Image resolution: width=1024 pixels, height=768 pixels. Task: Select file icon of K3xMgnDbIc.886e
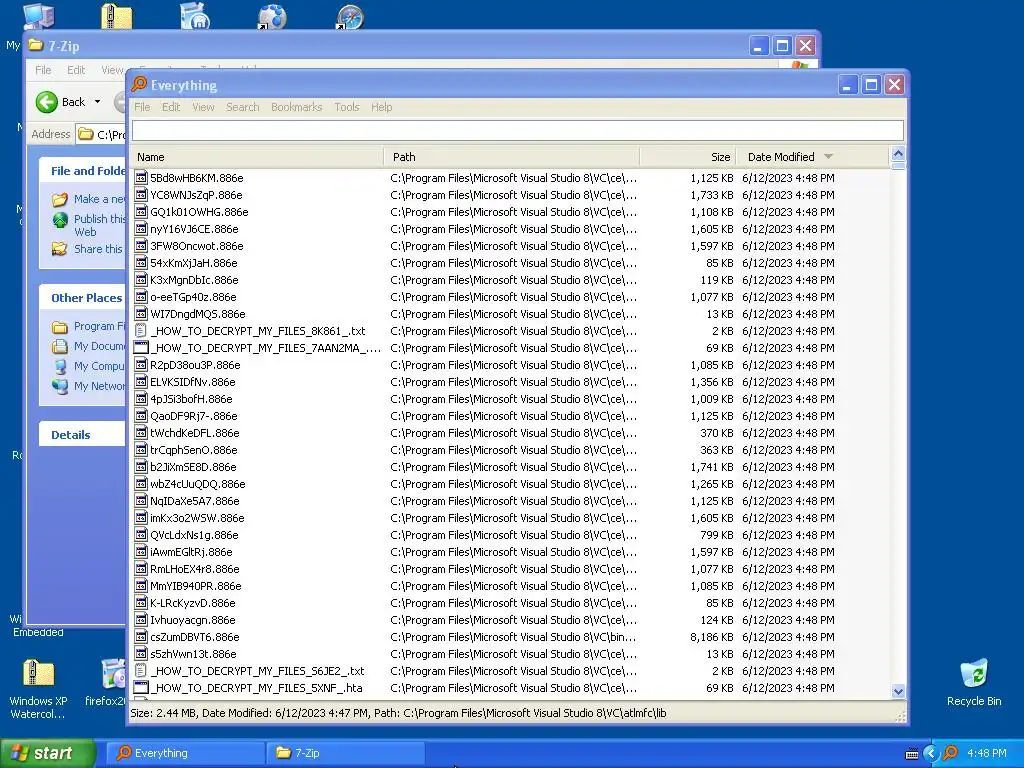pos(140,280)
